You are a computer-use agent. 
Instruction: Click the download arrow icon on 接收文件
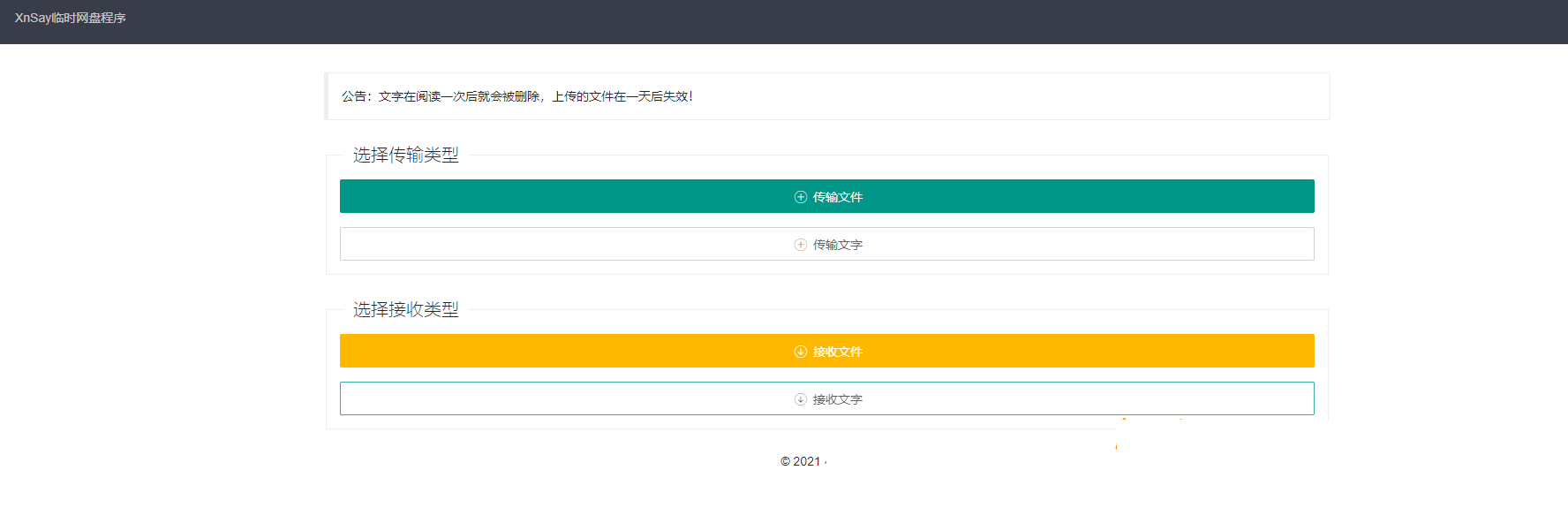800,352
